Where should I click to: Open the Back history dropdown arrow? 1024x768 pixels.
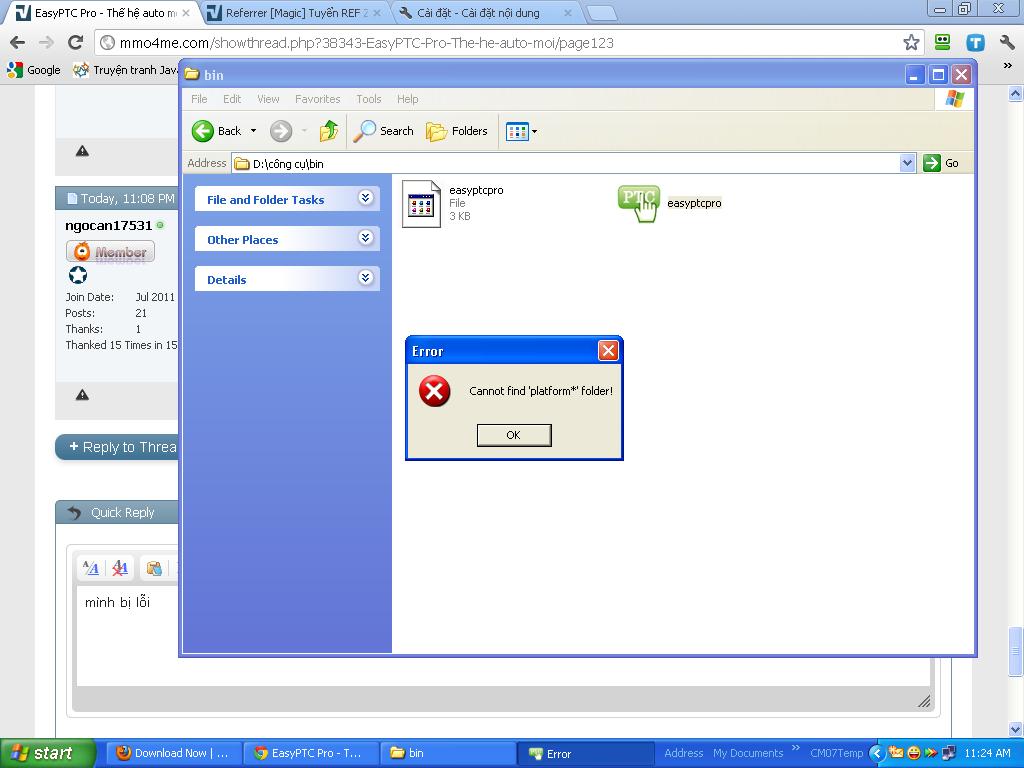pos(253,131)
